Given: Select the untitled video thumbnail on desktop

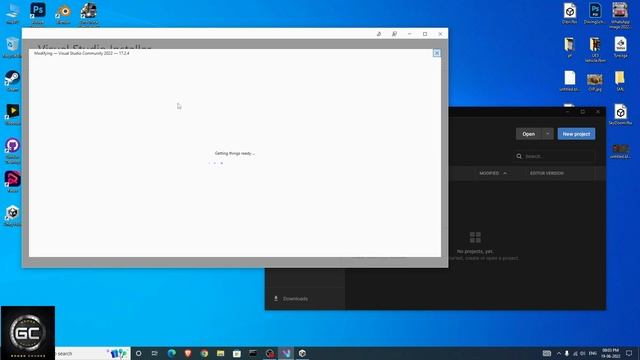Looking at the screenshot, I should pyautogui.click(x=620, y=151).
